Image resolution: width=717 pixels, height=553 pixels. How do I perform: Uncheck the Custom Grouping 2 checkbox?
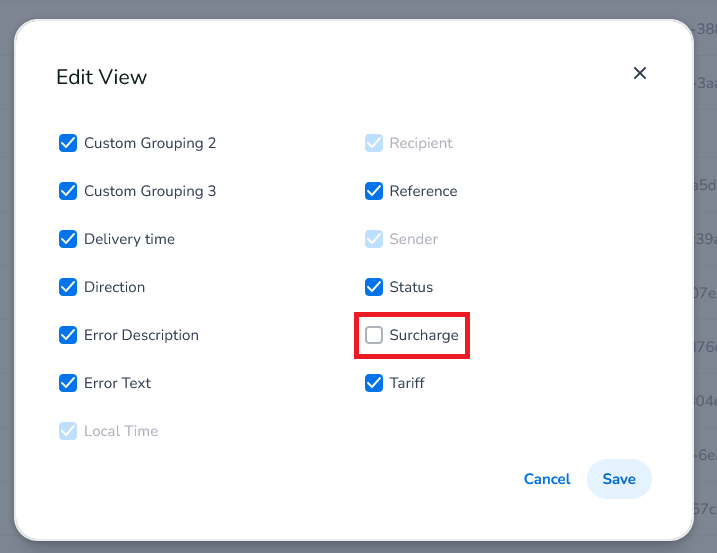coord(68,143)
